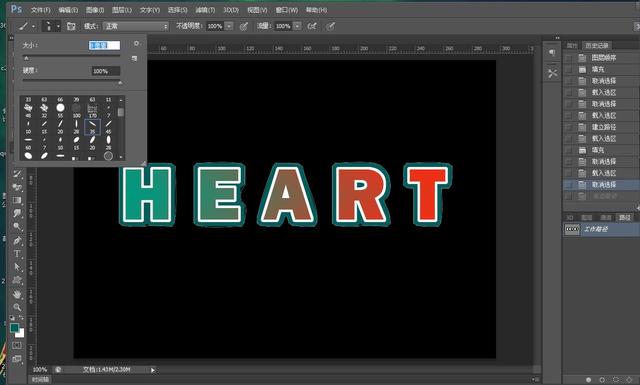This screenshot has height=385, width=640.
Task: Expand the toolbar double arrow
Action: (11, 38)
